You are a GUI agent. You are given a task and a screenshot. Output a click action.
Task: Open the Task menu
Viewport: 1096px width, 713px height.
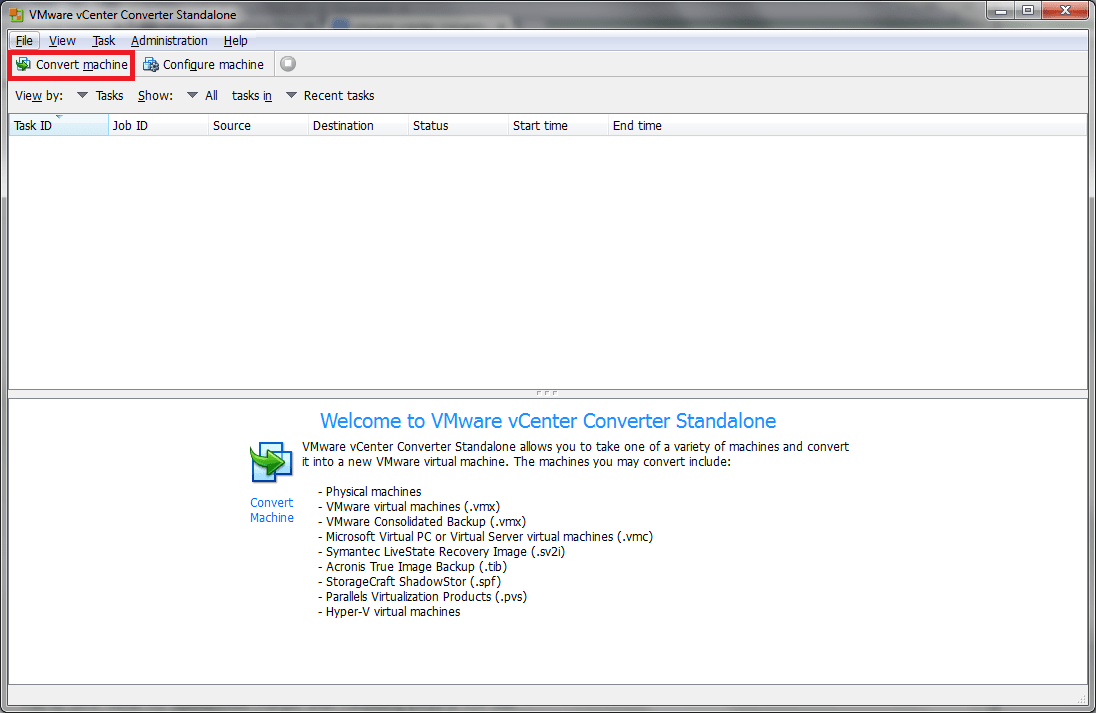pos(103,41)
